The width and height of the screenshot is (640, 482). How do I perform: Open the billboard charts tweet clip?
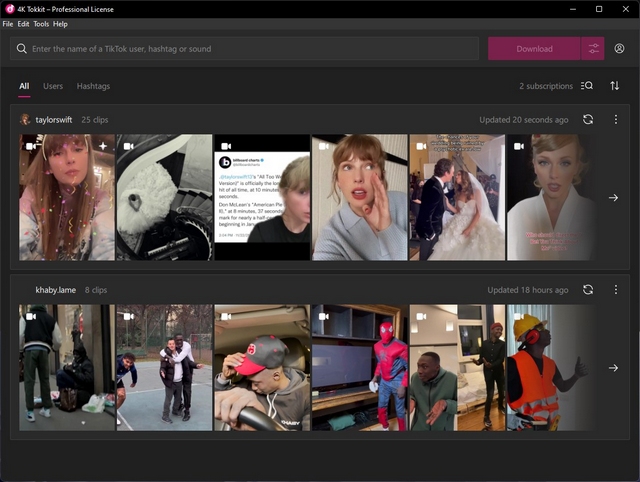262,197
